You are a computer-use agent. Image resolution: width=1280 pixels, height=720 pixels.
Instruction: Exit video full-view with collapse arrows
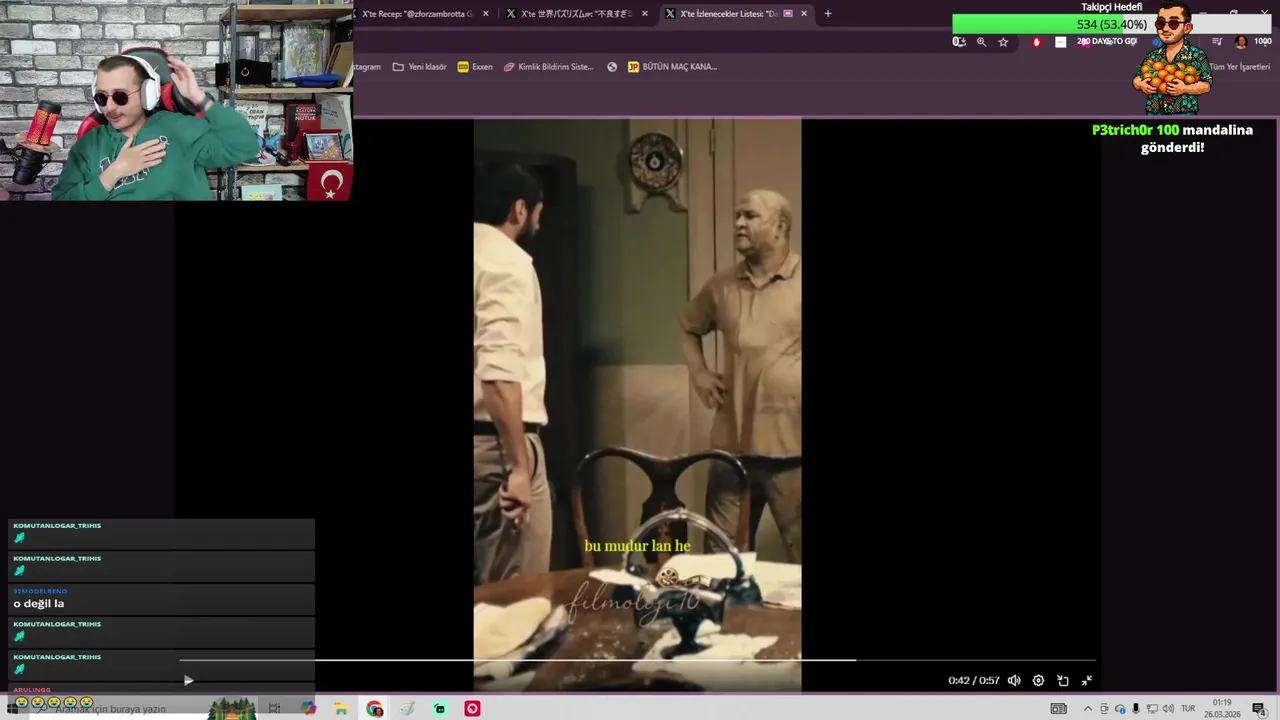(1087, 681)
